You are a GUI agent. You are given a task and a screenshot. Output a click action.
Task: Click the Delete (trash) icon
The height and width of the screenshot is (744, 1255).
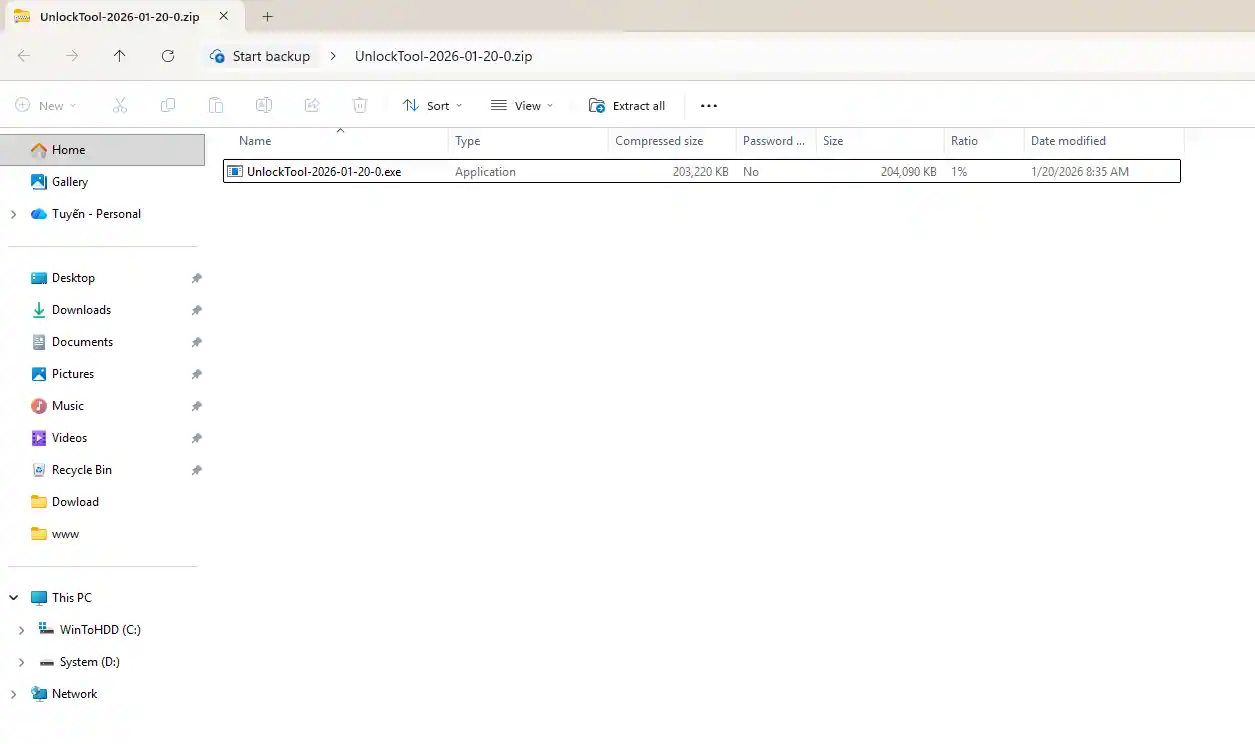(x=360, y=105)
